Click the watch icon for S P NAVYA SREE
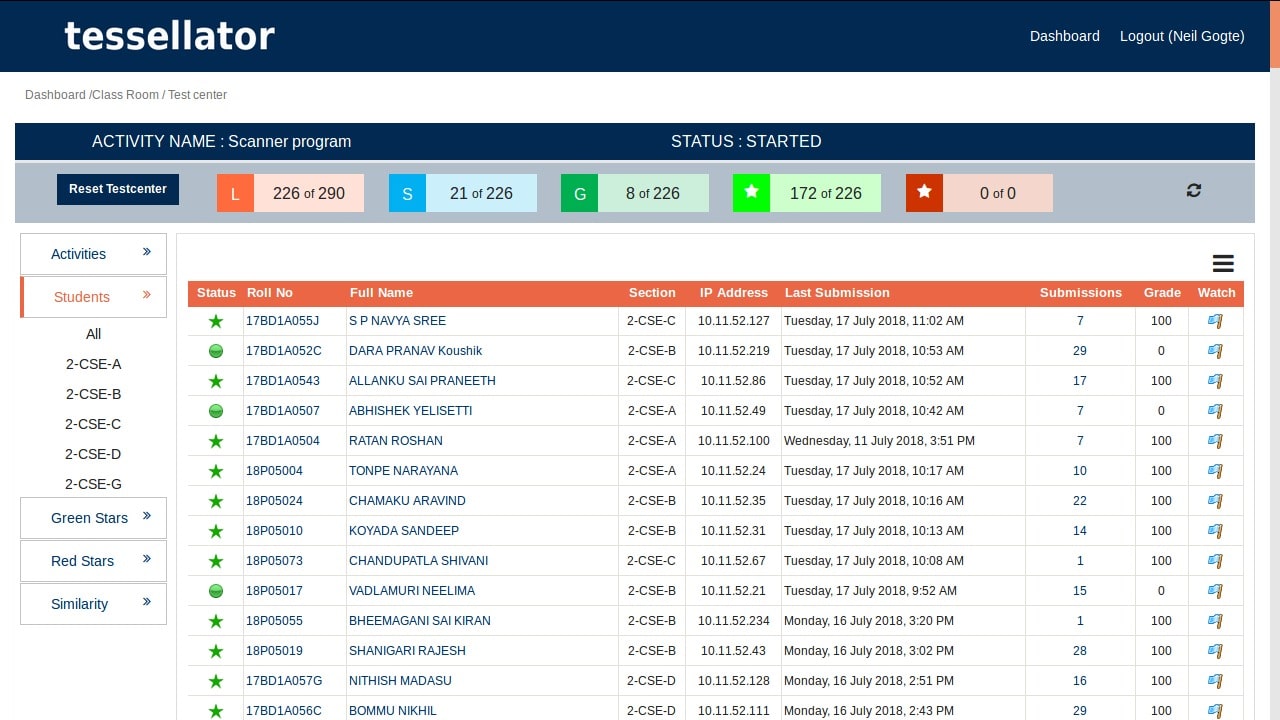The image size is (1280, 720). tap(1215, 321)
